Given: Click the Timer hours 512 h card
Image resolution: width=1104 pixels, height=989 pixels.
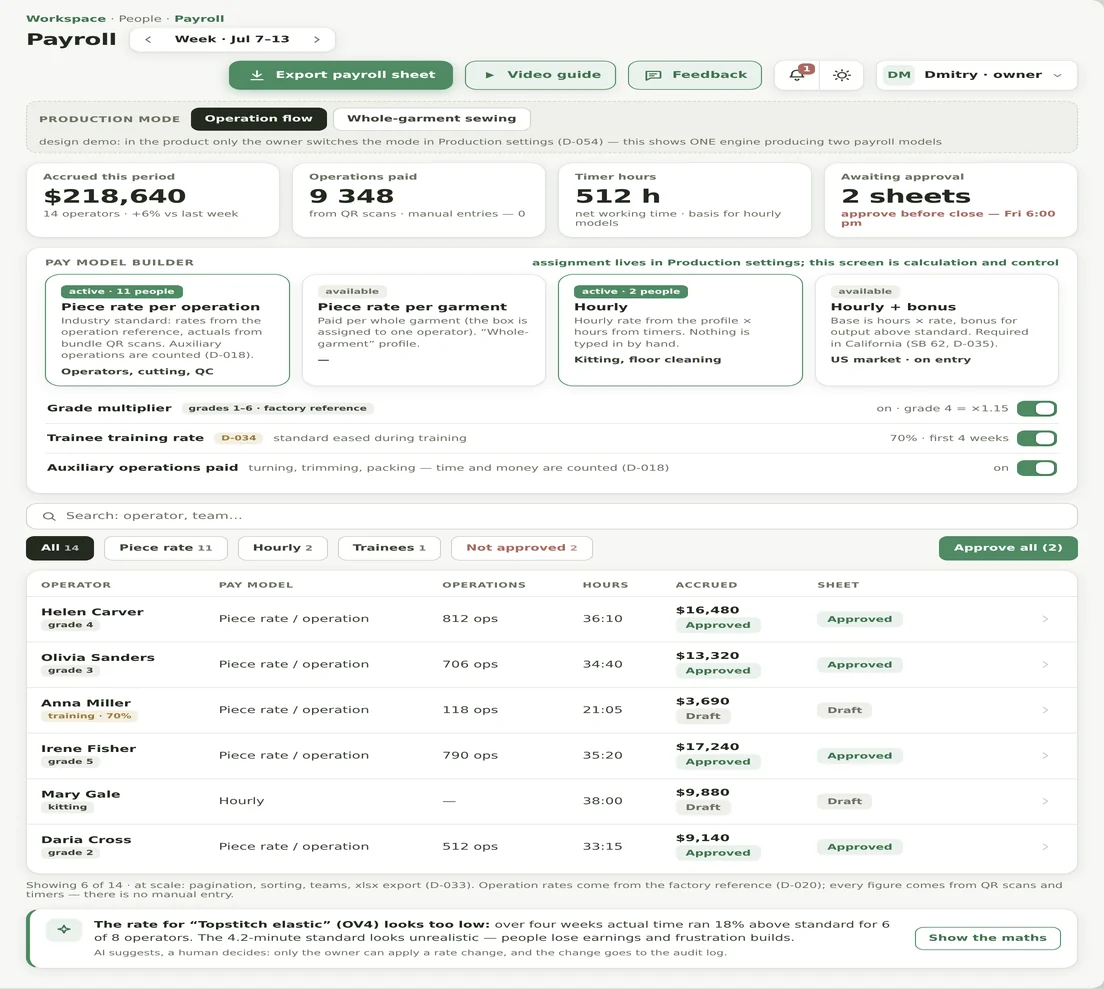Looking at the screenshot, I should (x=684, y=200).
